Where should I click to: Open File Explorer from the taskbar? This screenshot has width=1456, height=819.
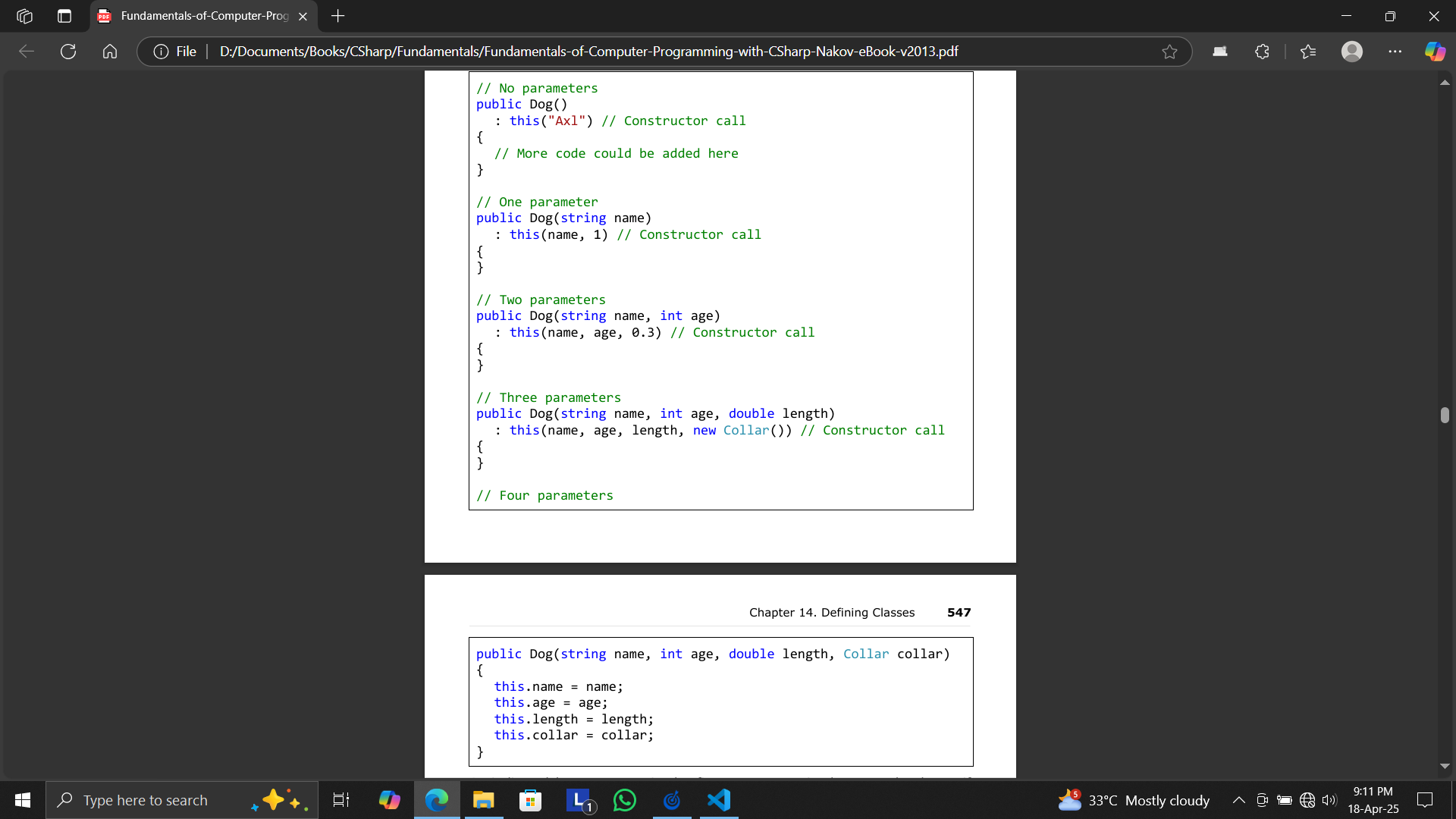[484, 800]
